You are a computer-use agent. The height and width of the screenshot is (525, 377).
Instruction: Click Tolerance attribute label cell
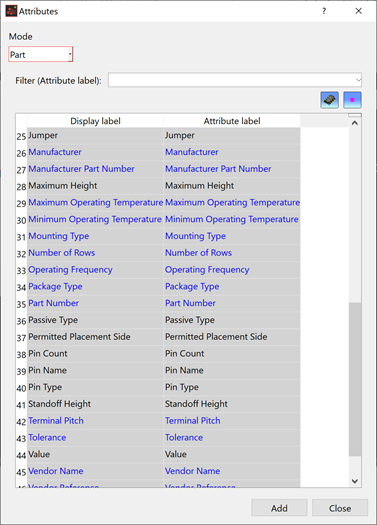pyautogui.click(x=232, y=438)
